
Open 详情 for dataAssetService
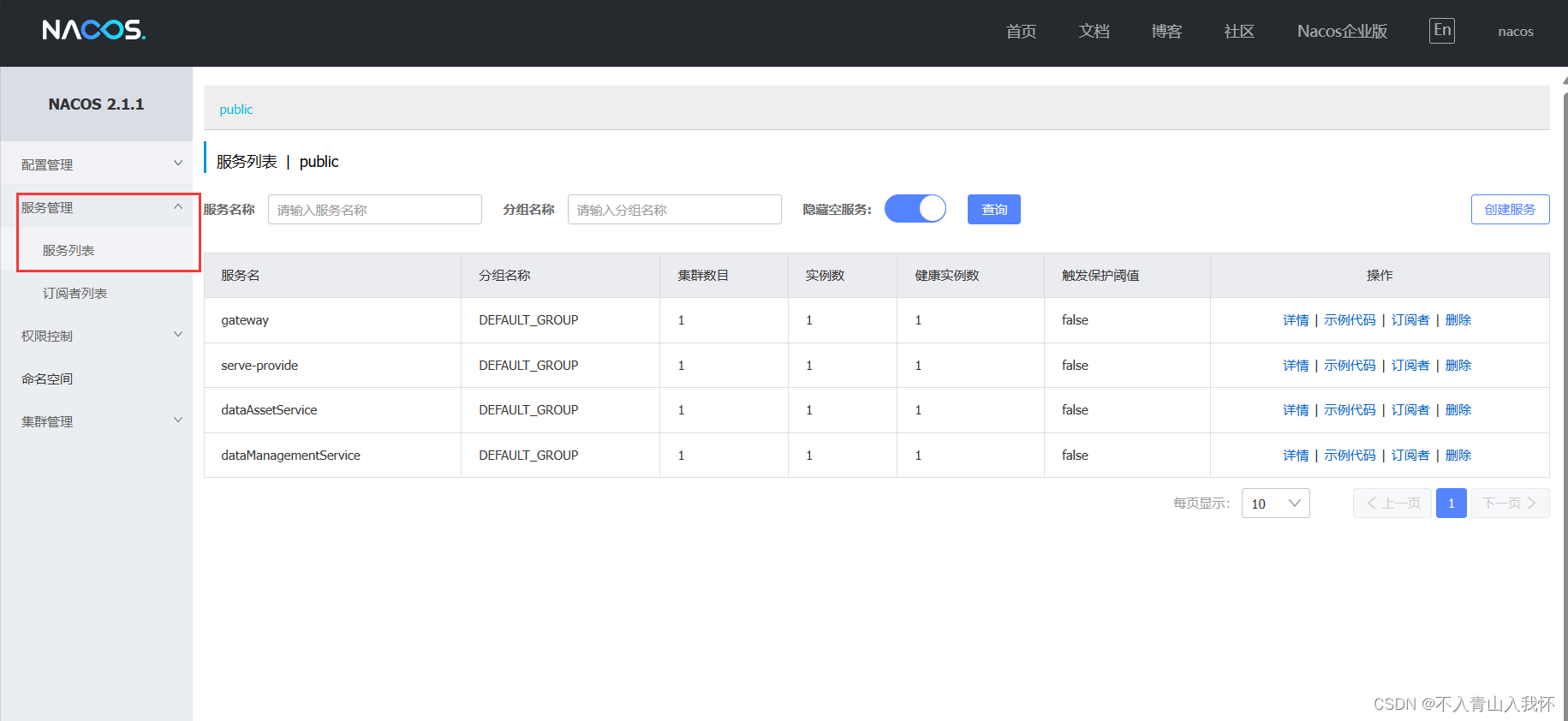pos(1296,410)
